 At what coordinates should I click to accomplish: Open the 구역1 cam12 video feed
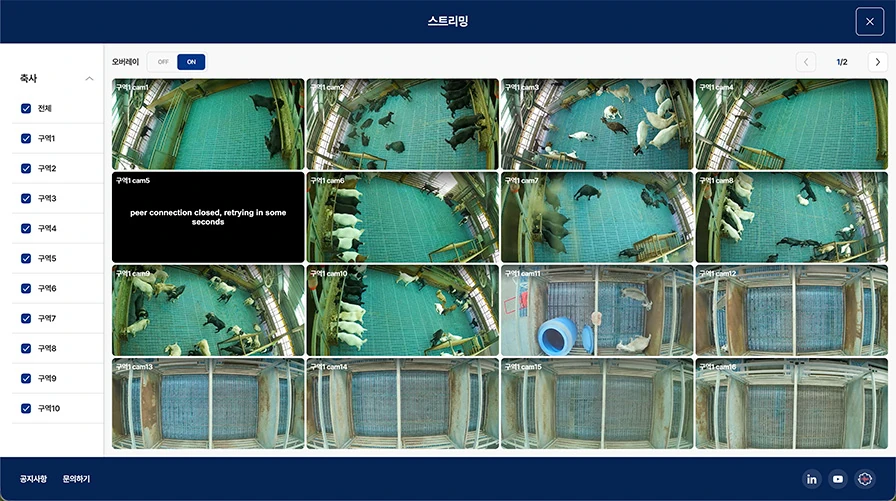(791, 310)
